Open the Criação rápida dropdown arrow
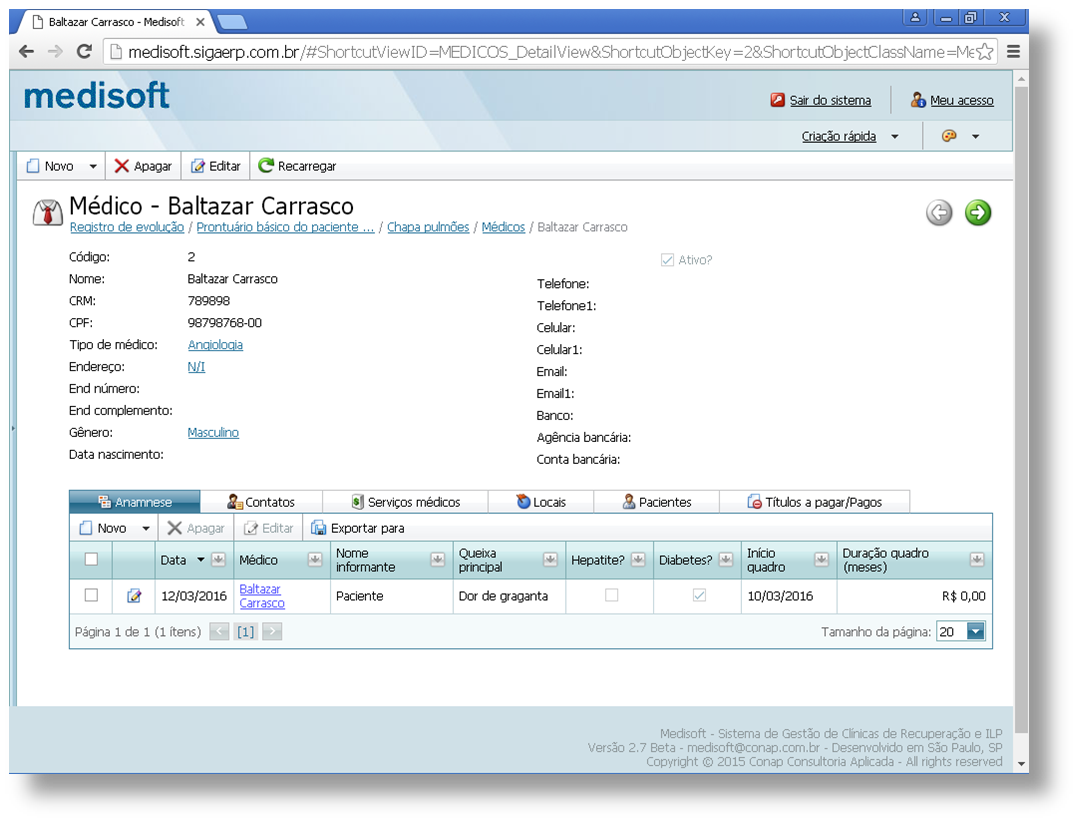 pos(894,137)
